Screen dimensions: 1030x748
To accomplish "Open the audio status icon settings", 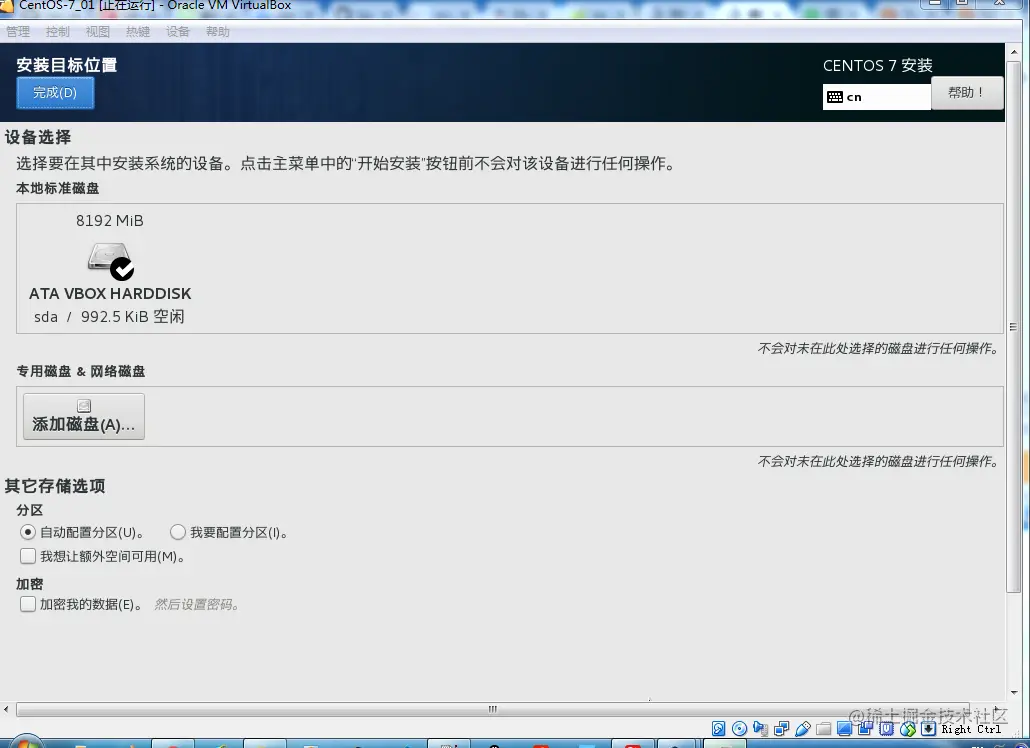I will [x=761, y=728].
